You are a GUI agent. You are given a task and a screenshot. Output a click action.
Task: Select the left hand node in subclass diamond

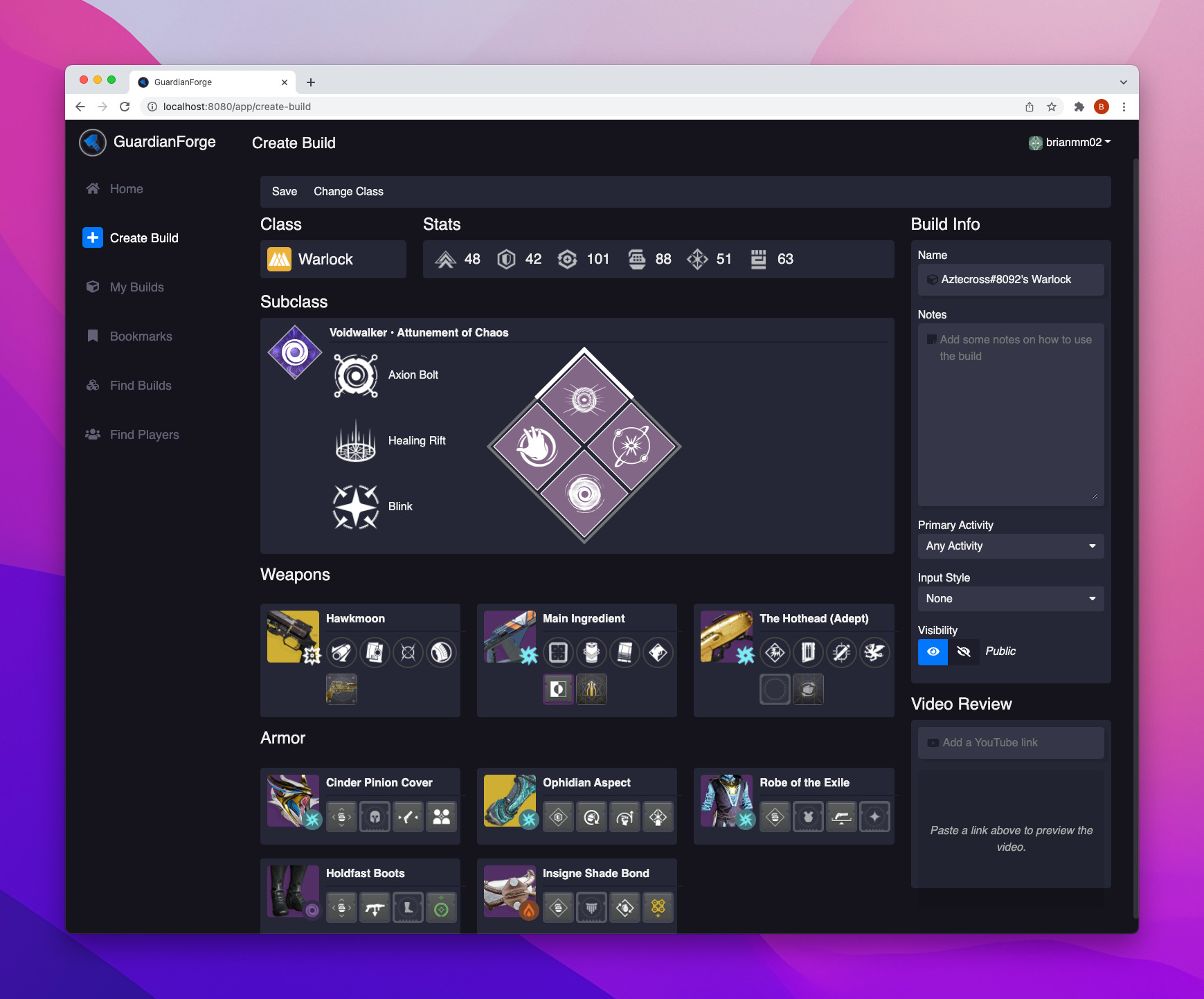click(x=537, y=447)
